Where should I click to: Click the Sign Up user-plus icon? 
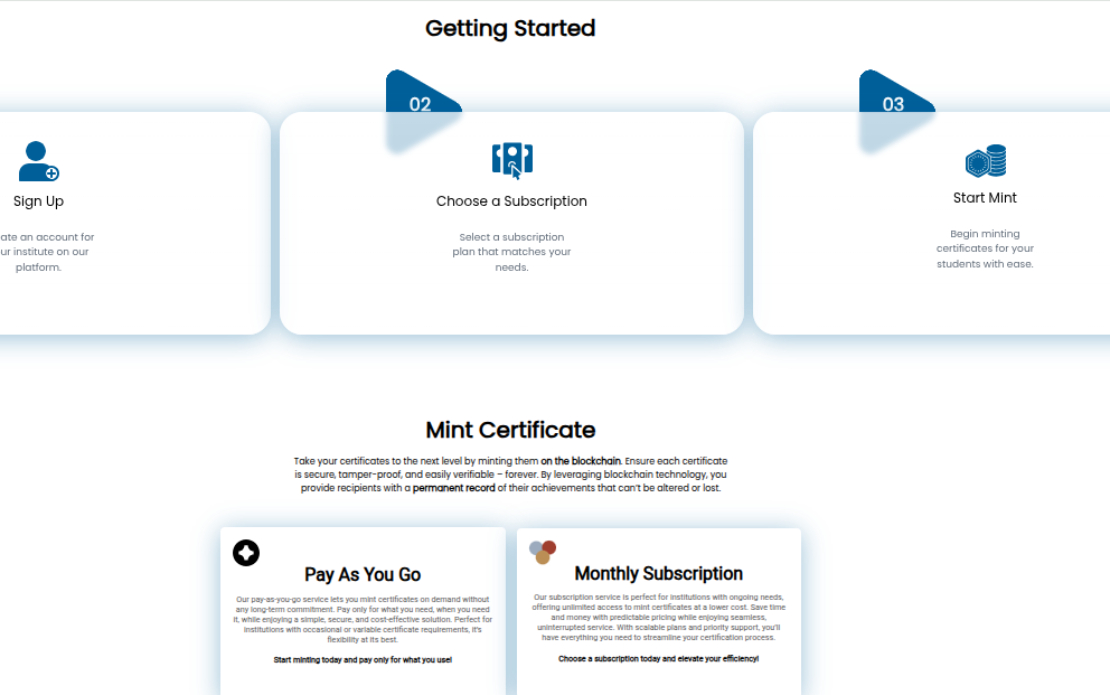pos(39,161)
